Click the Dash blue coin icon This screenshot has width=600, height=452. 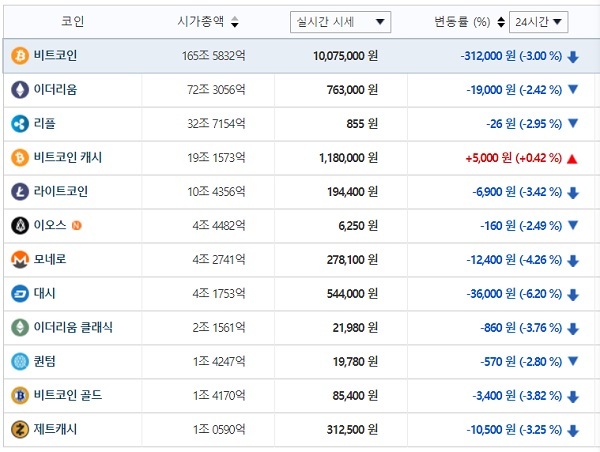(20, 294)
